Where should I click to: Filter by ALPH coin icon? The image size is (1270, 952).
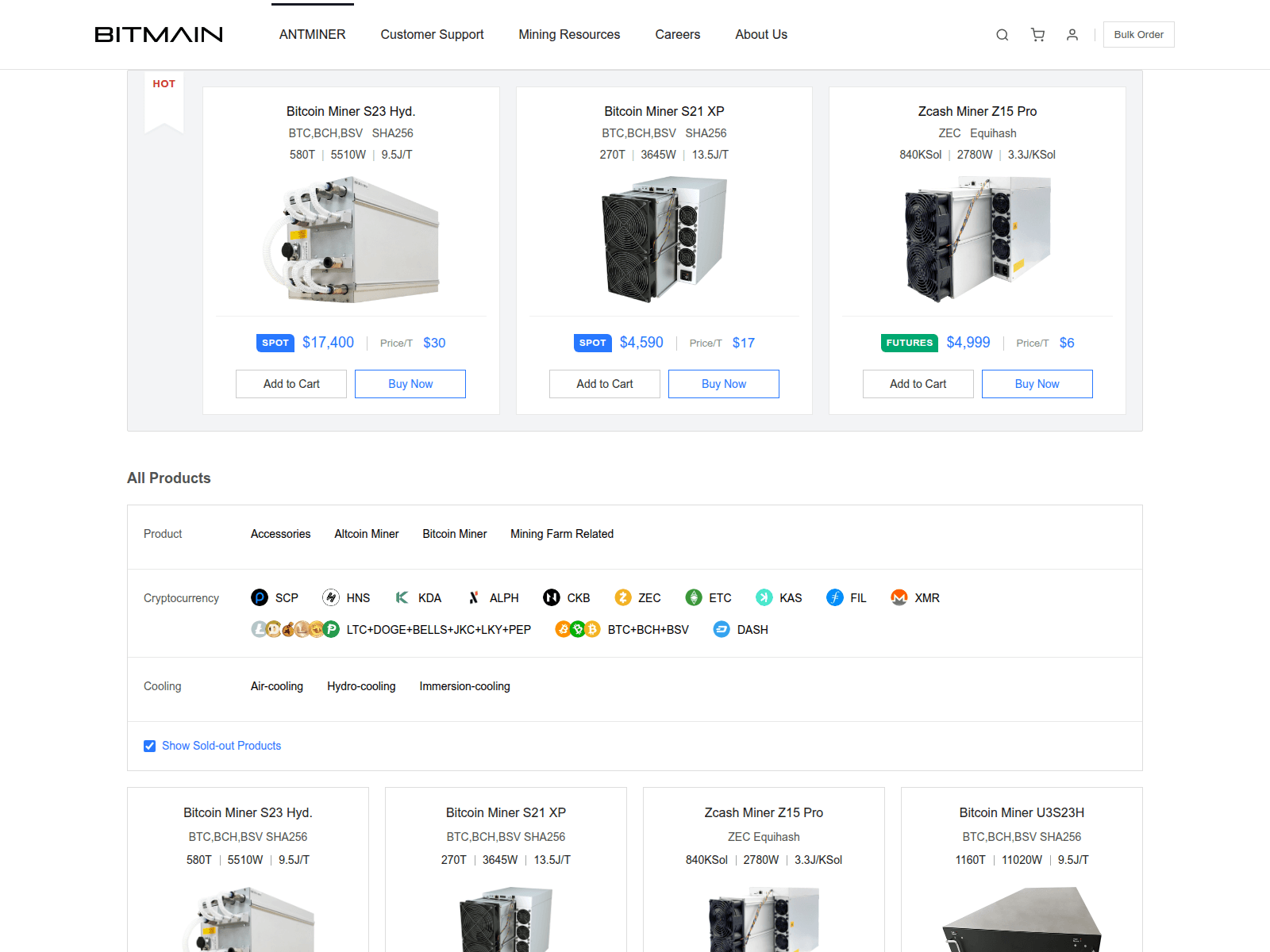[x=474, y=597]
